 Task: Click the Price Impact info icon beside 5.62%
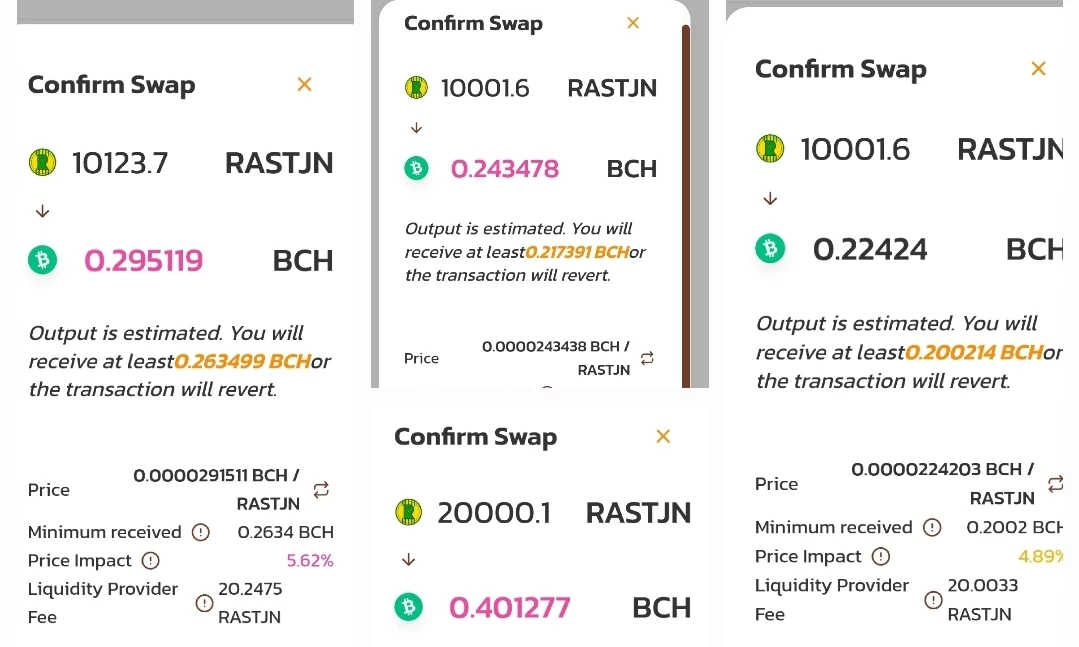click(150, 561)
